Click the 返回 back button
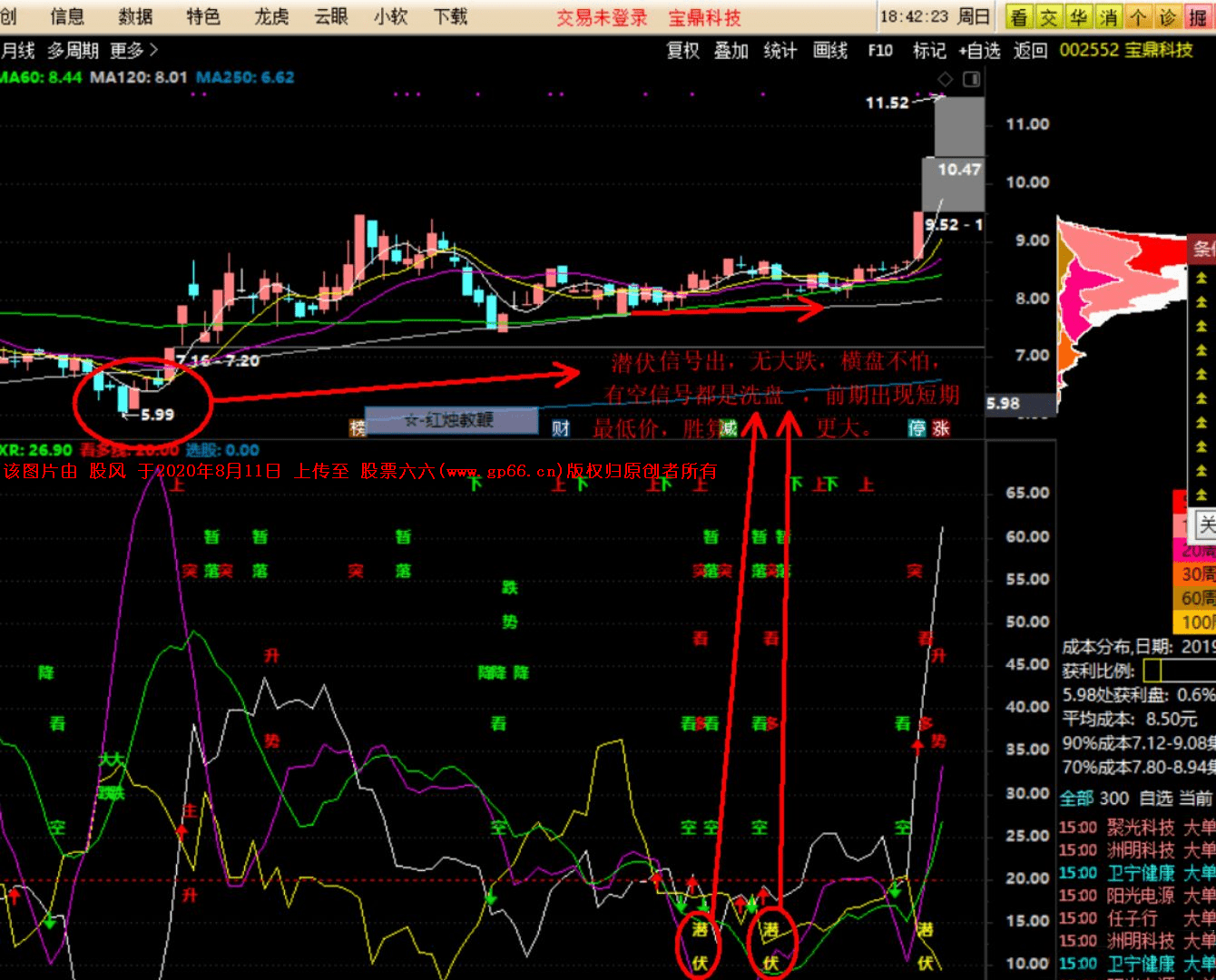 [1030, 51]
